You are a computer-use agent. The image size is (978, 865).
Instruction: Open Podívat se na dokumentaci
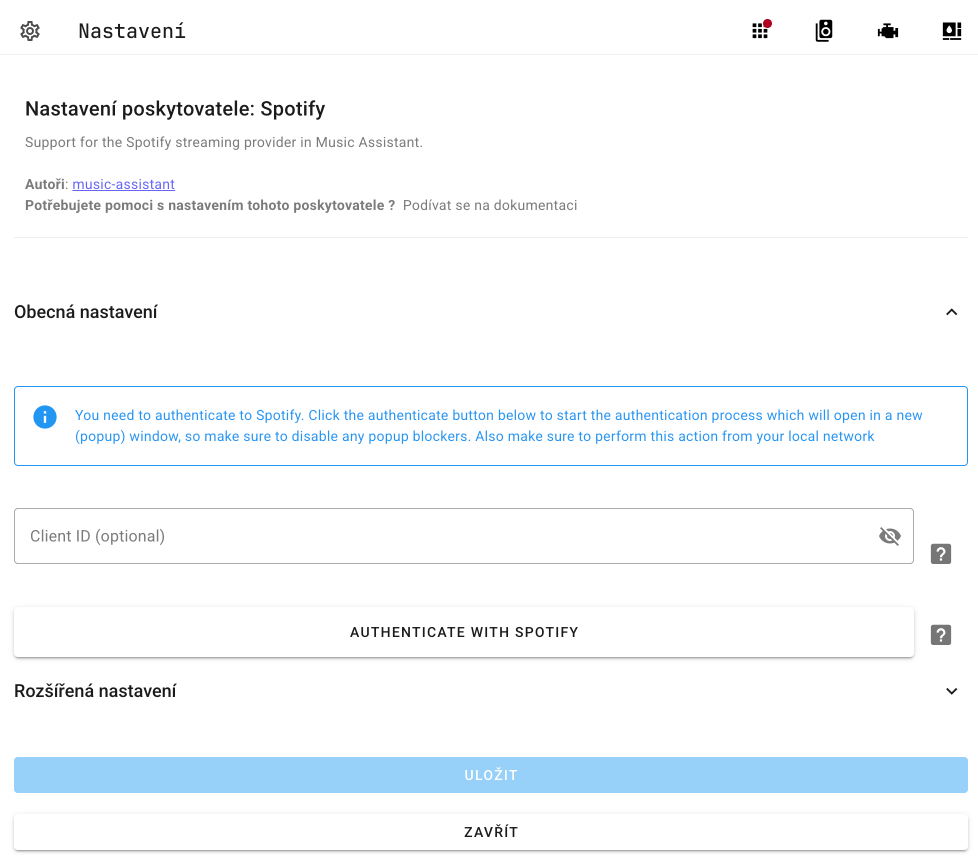[x=489, y=205]
